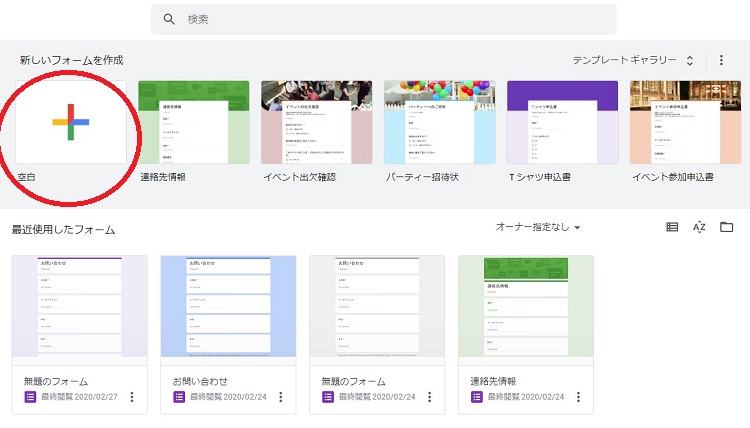Open more menu for 無題のフォーム dated 2020/02/24
The width and height of the screenshot is (750, 428).
430,396
